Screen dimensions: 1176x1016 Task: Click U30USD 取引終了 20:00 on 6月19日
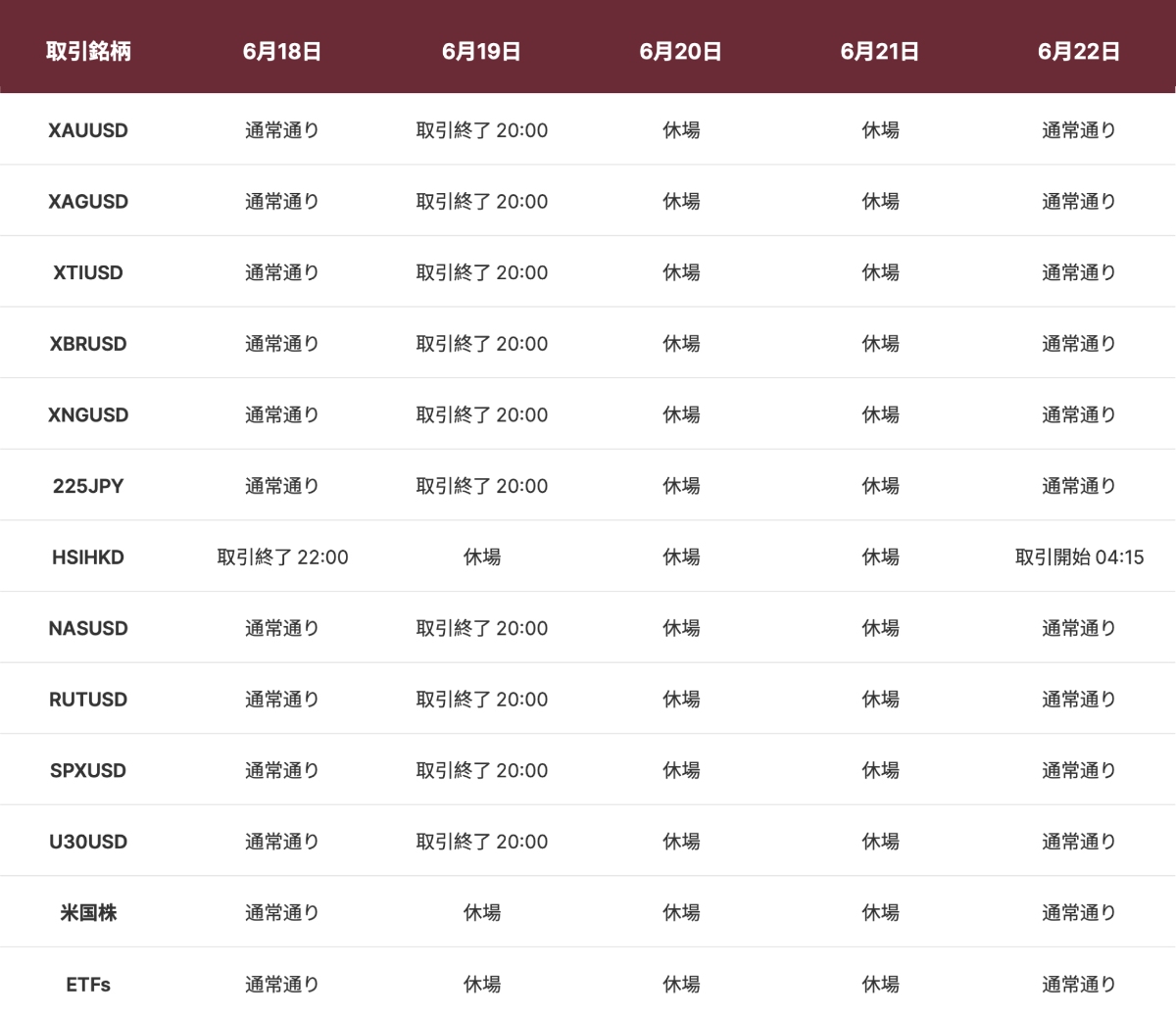coord(481,842)
